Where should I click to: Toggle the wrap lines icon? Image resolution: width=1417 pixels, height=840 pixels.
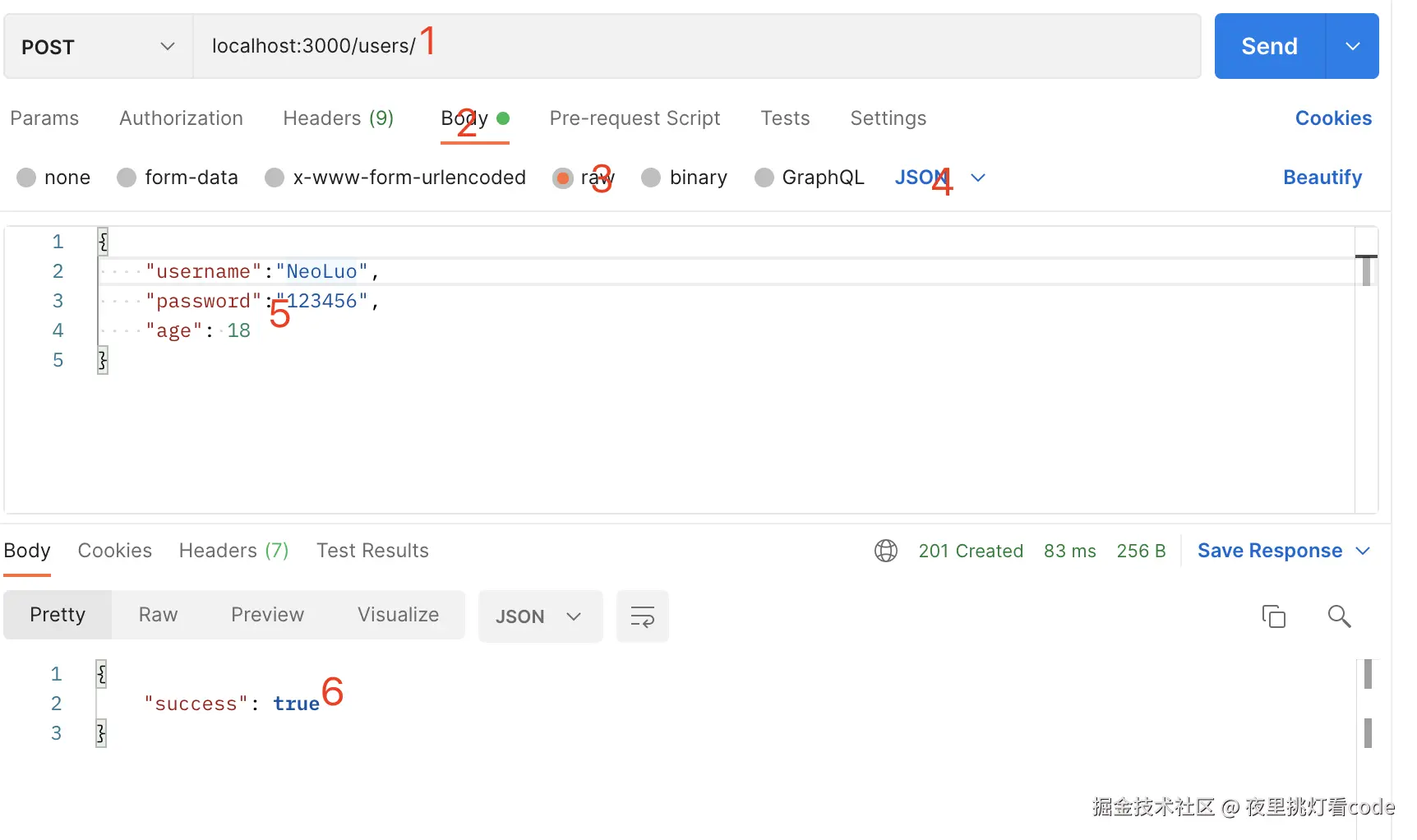642,616
